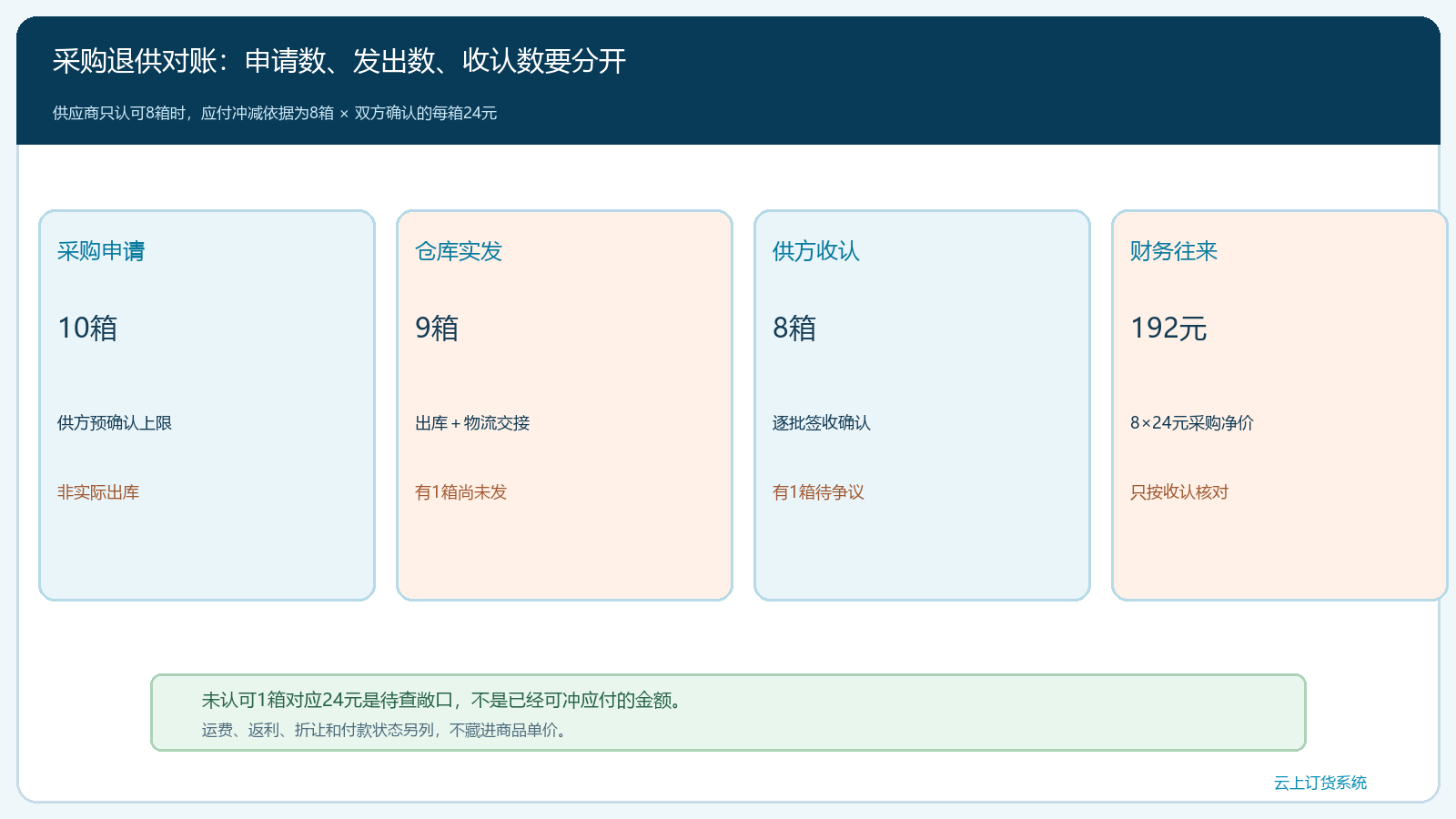This screenshot has width=1456, height=819.
Task: Click the subtitle starting with 供应商只认可8箱时
Action: pos(275,113)
